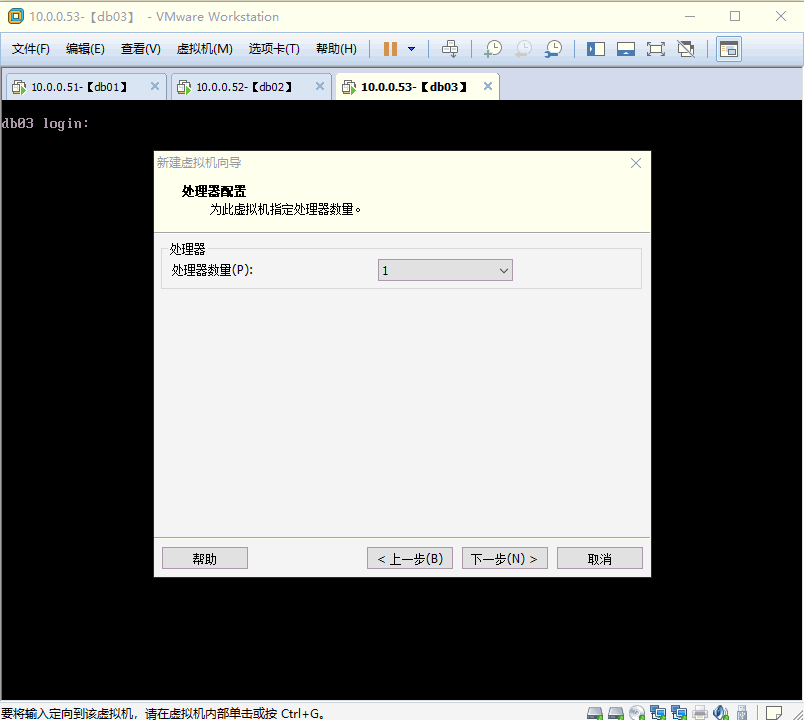
Task: Suspend the running virtual machine
Action: point(388,48)
